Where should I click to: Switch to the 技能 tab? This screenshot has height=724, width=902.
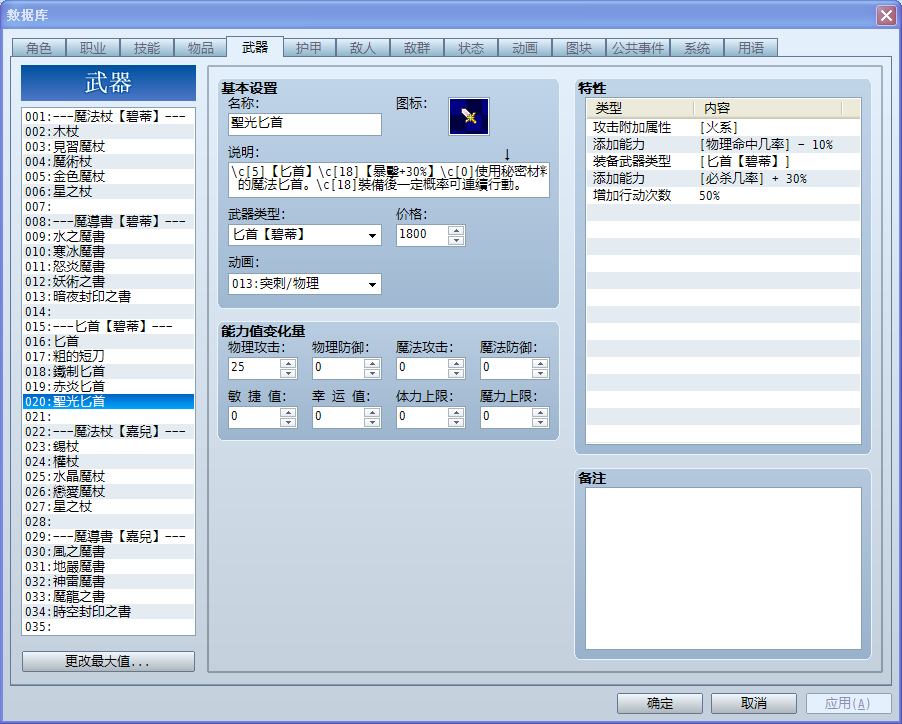(x=147, y=48)
